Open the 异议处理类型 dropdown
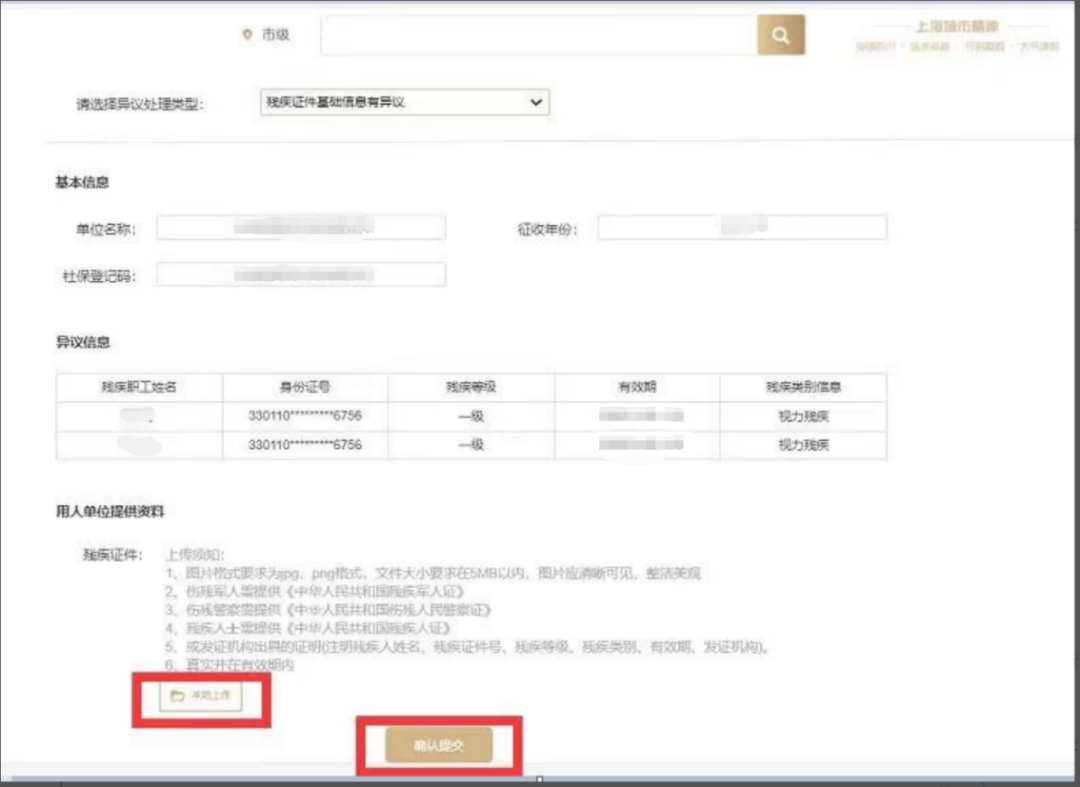1080x787 pixels. pyautogui.click(x=404, y=103)
